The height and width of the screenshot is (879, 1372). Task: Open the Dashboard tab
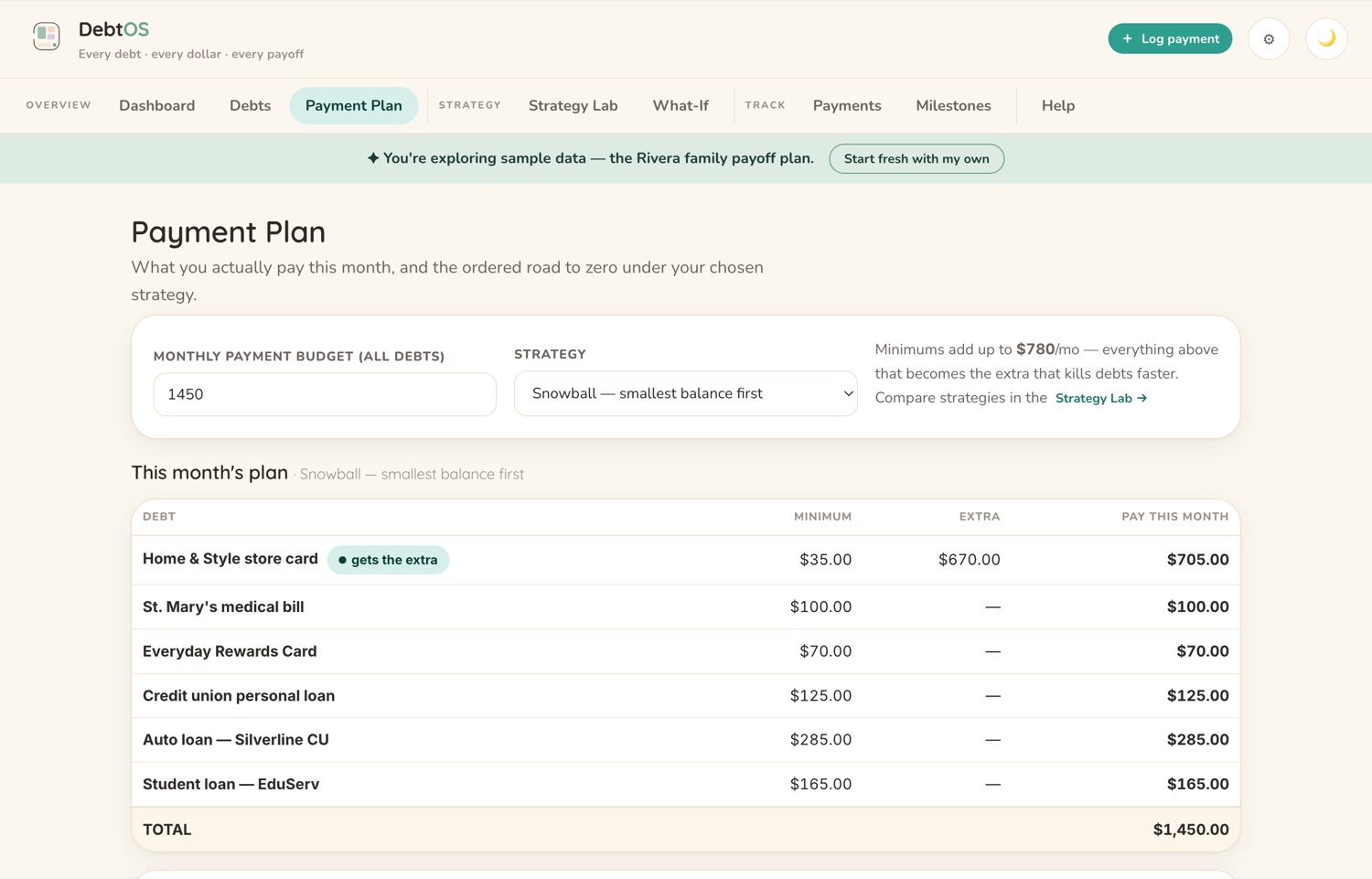tap(157, 105)
